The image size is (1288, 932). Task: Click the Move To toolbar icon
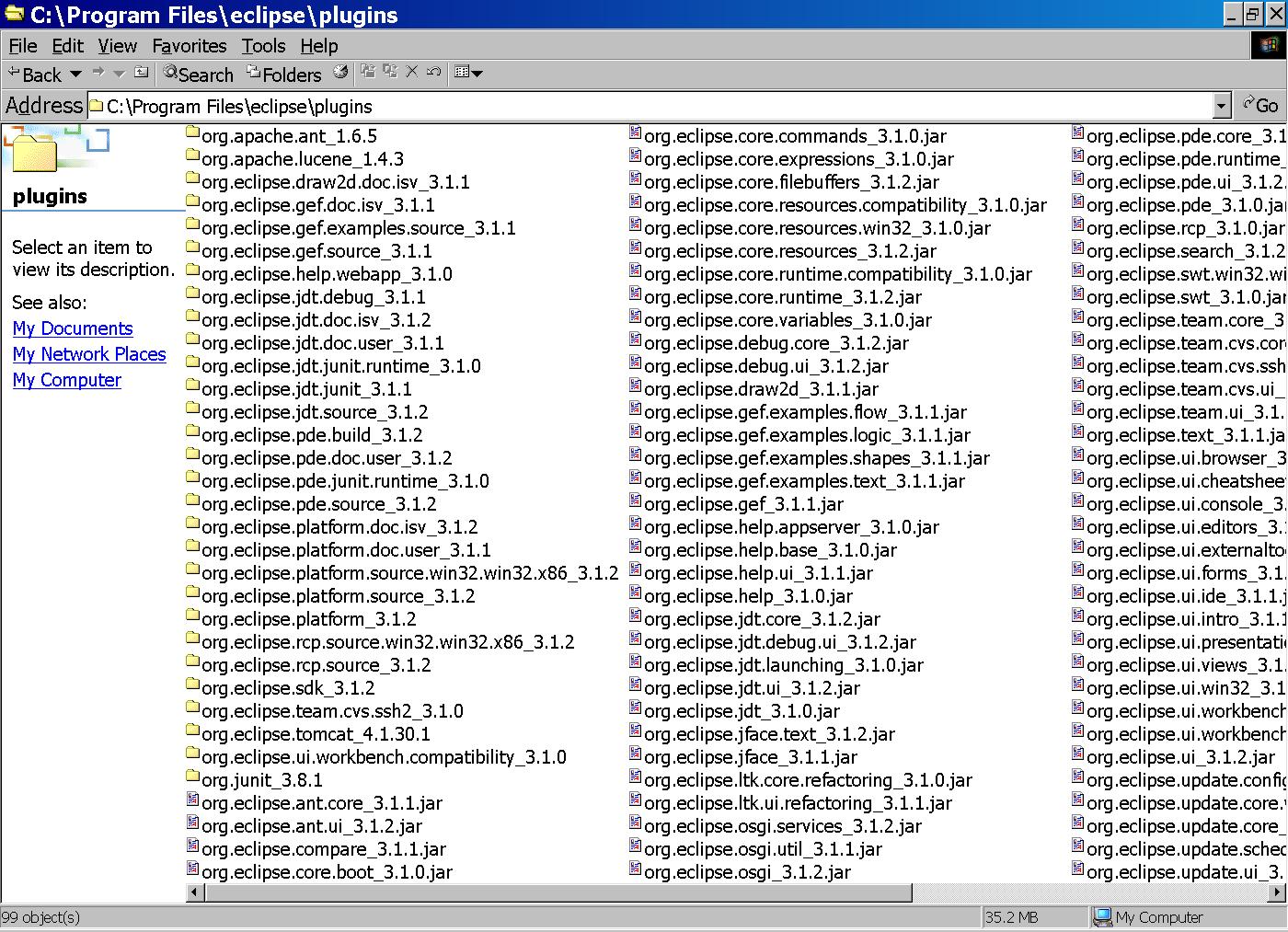(368, 73)
